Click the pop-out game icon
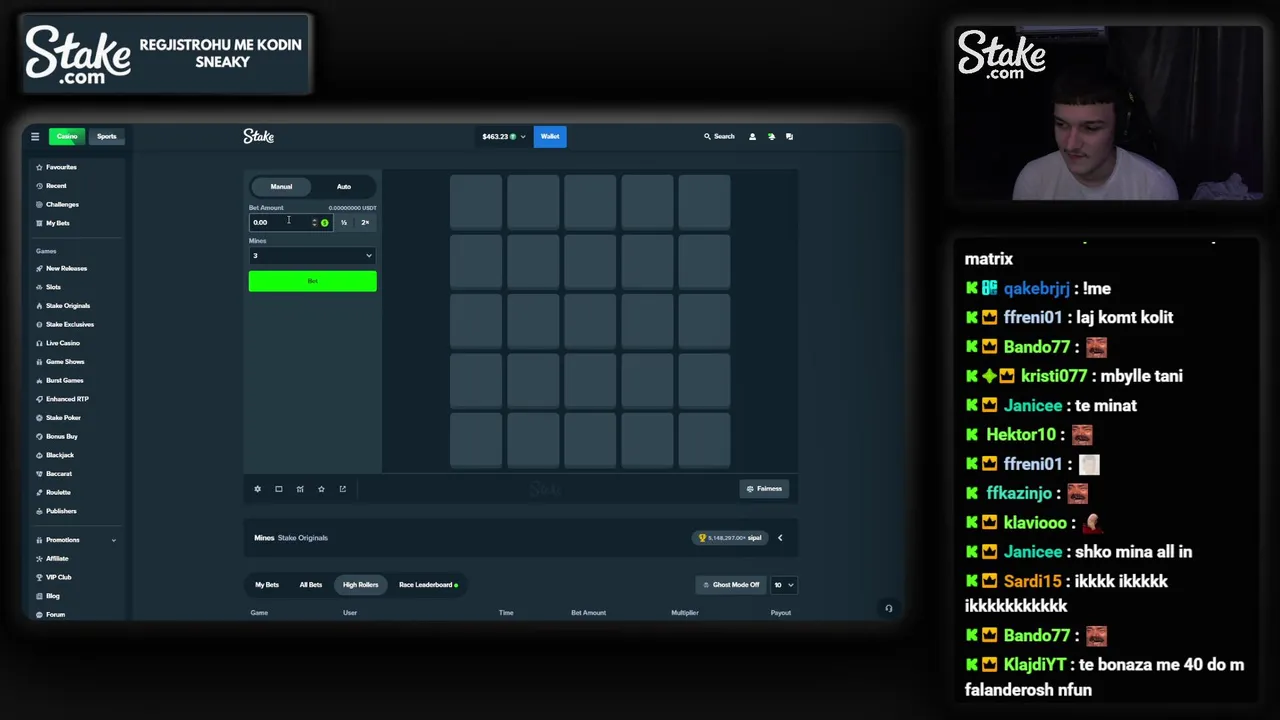The image size is (1280, 720). tap(342, 489)
